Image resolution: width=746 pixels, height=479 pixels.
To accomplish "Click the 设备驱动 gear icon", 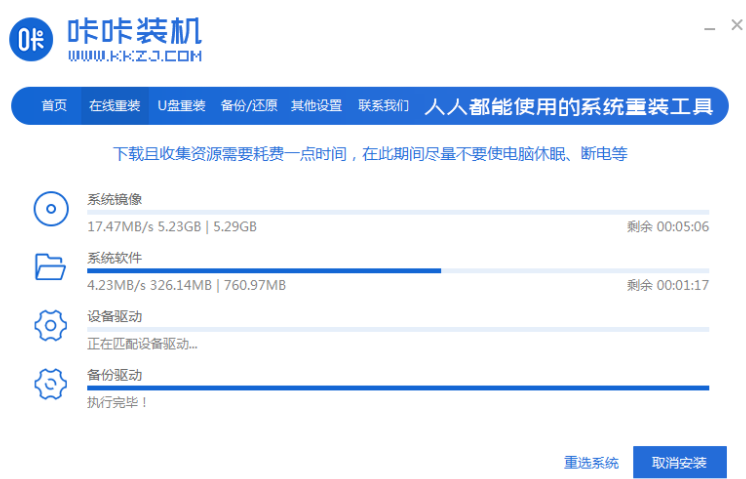I will coord(50,325).
